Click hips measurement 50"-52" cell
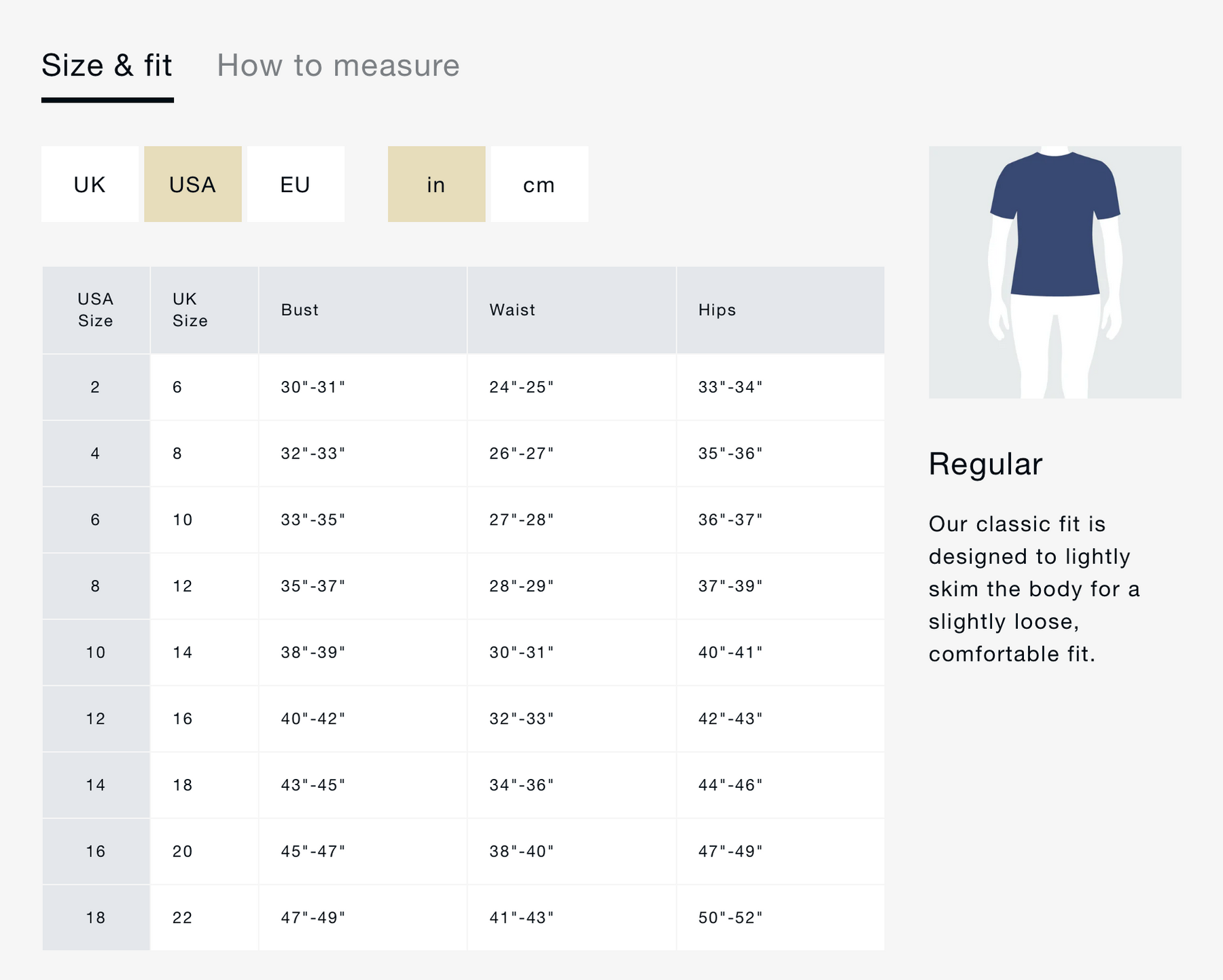 click(730, 918)
